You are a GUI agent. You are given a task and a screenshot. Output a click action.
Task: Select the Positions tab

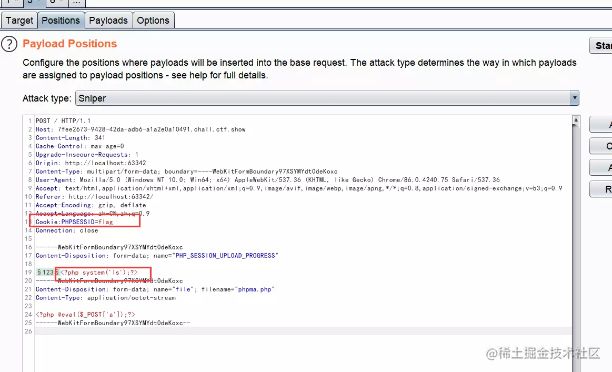pyautogui.click(x=60, y=20)
